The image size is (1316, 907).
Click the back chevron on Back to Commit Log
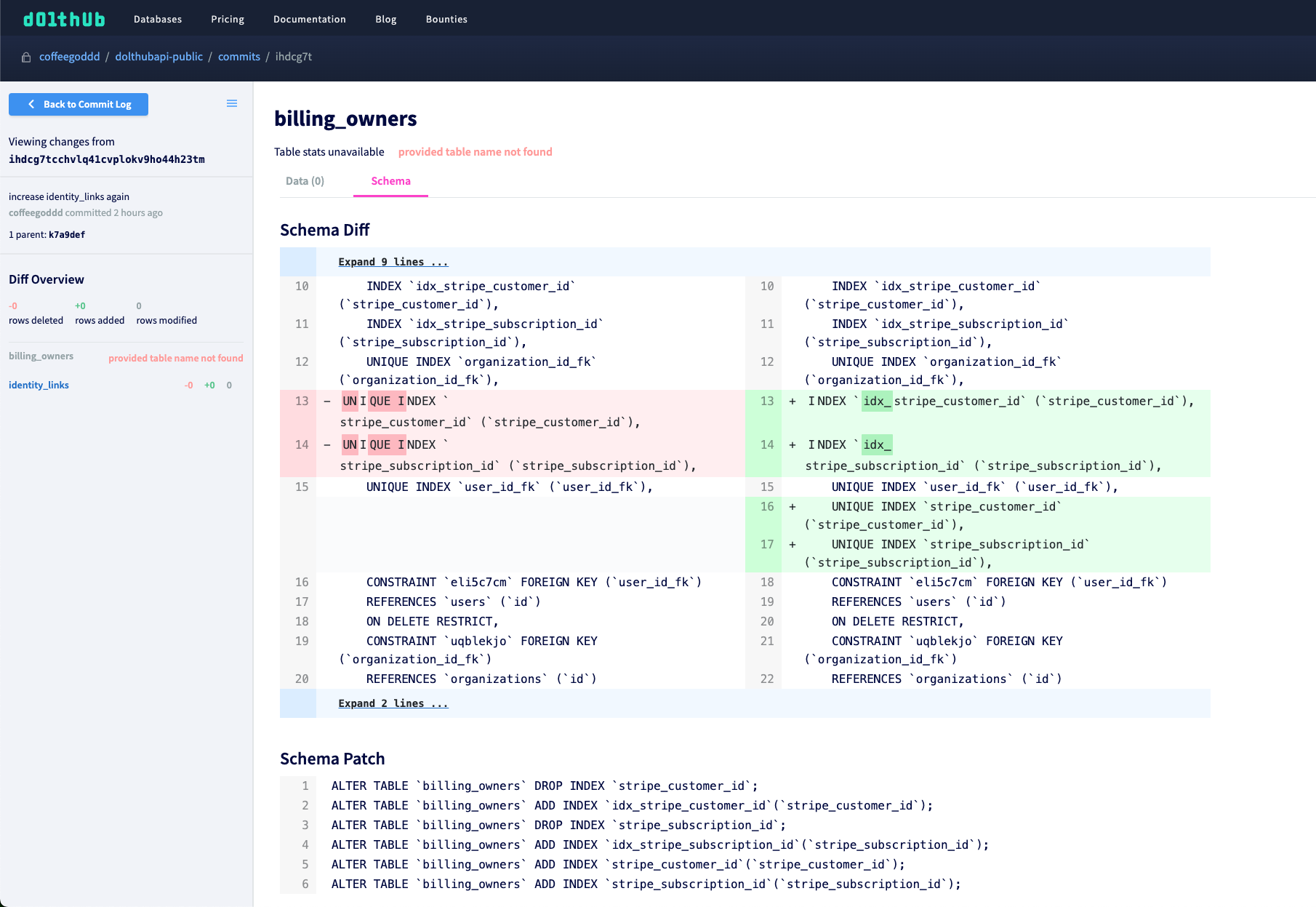31,104
